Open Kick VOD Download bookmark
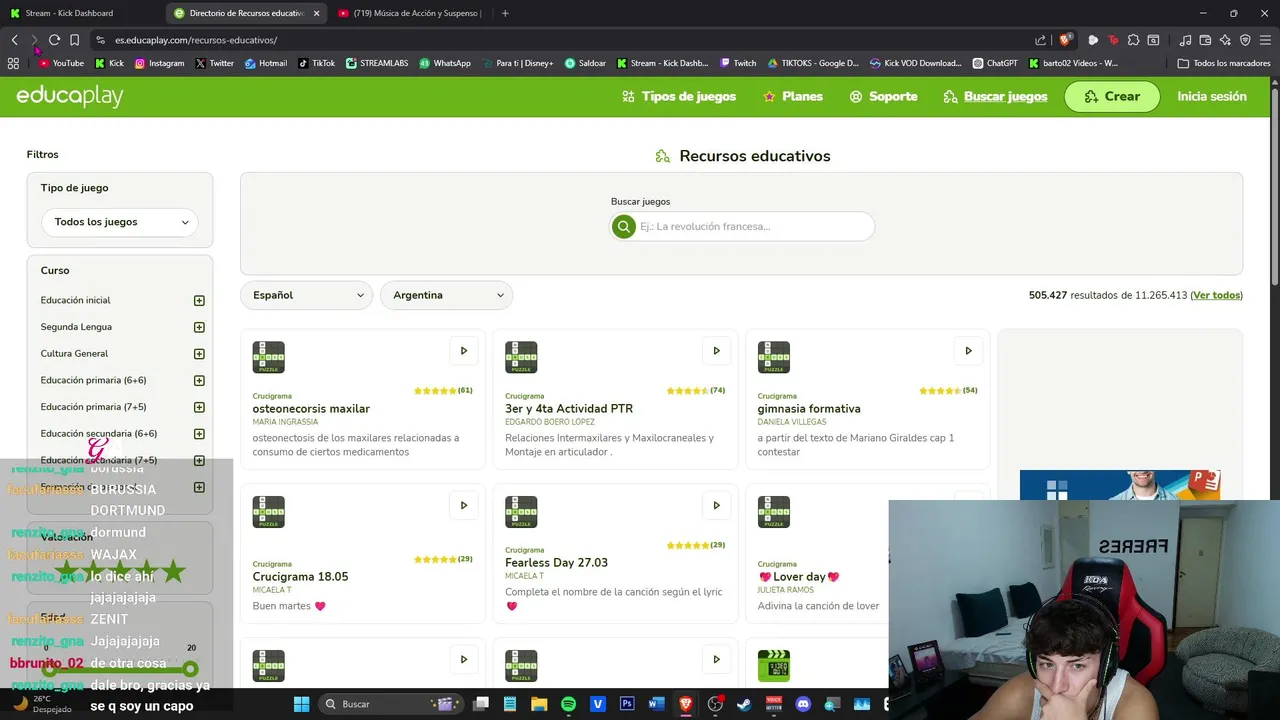The width and height of the screenshot is (1280, 720). pos(915,63)
